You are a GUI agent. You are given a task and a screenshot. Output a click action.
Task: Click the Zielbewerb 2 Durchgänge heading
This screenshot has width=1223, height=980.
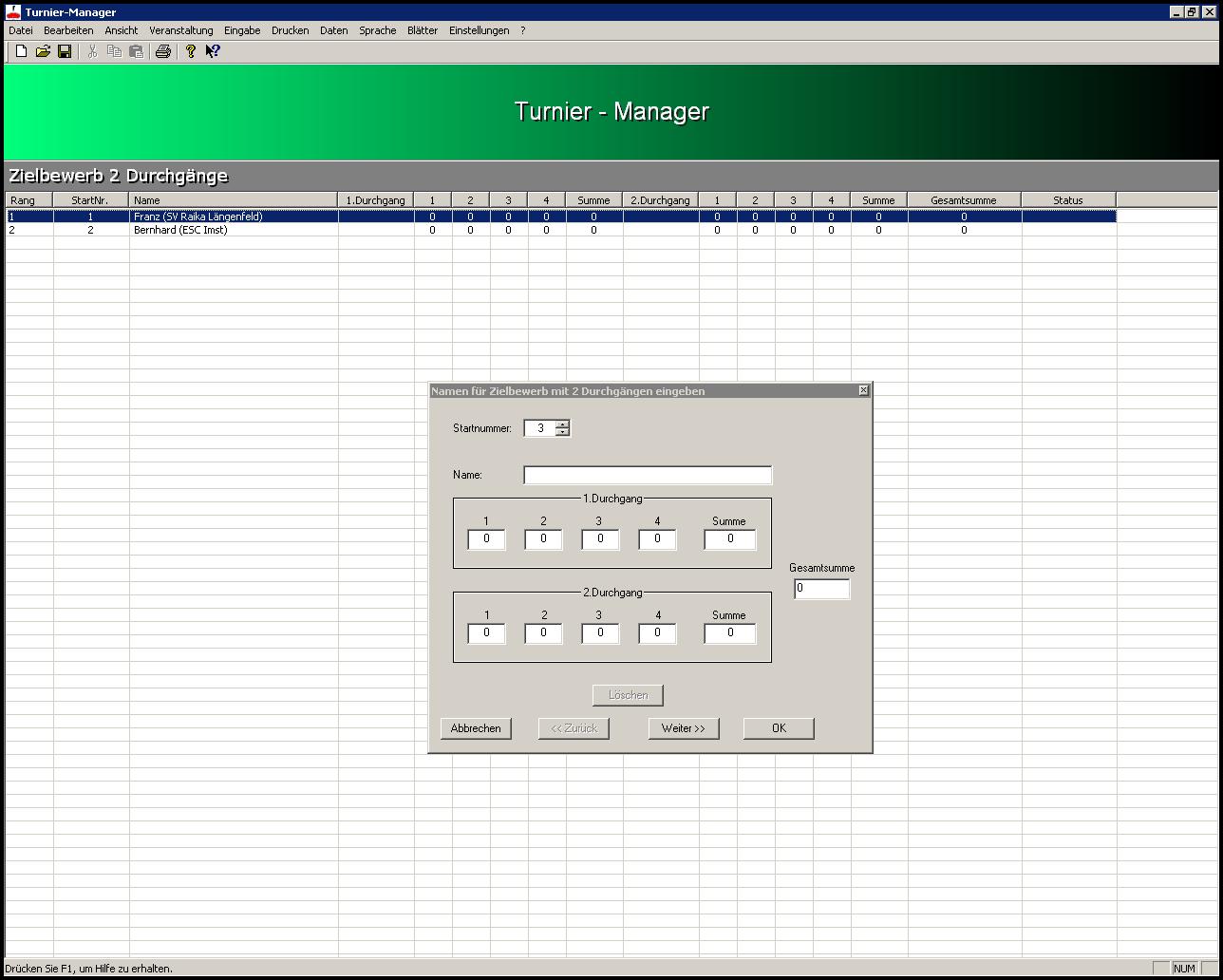pos(119,176)
